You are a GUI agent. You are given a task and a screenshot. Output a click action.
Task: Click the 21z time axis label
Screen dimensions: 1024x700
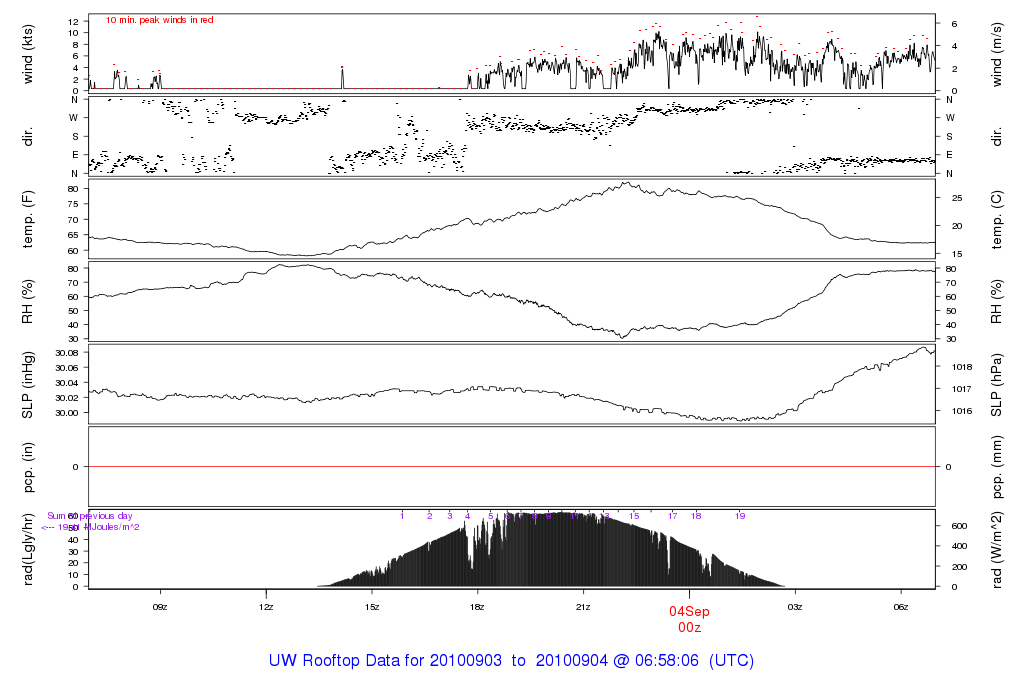[x=583, y=606]
